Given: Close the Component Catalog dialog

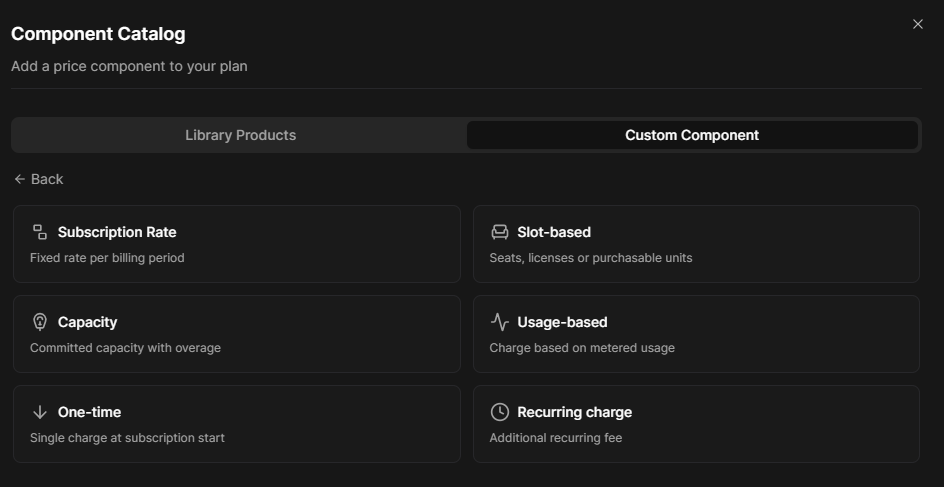Looking at the screenshot, I should coord(918,24).
